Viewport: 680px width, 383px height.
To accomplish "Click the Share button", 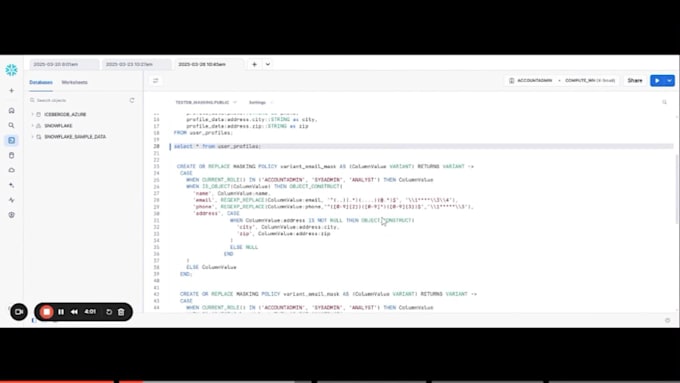I will coord(635,81).
